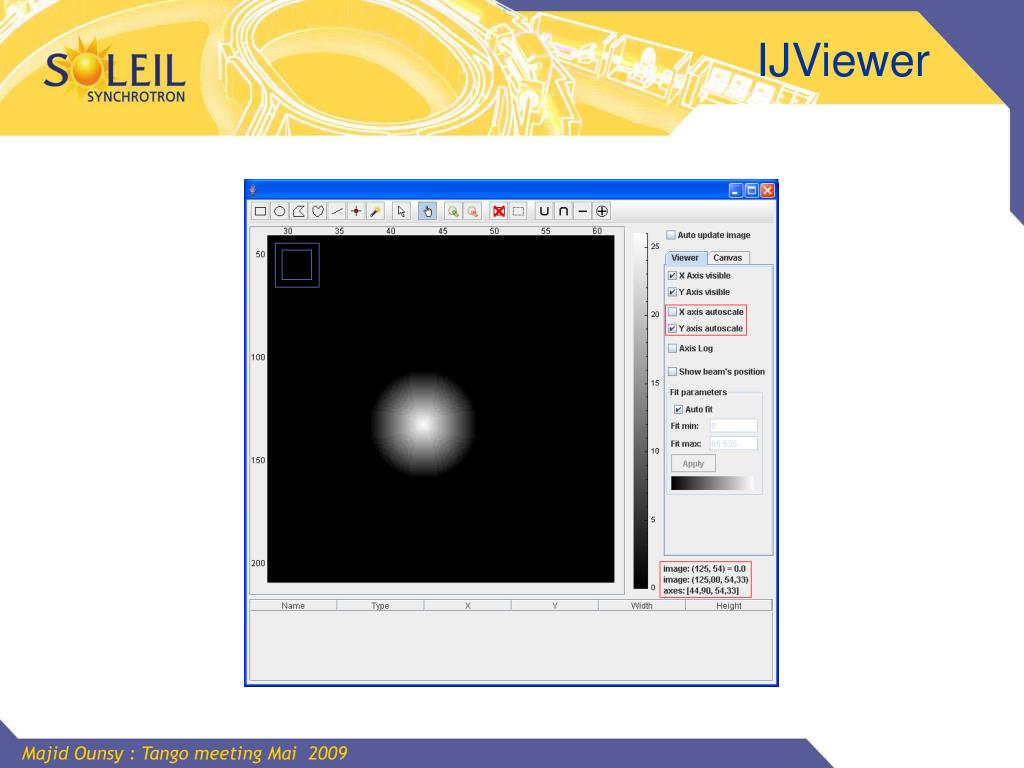Click the zoom in magnifier icon

click(x=453, y=211)
